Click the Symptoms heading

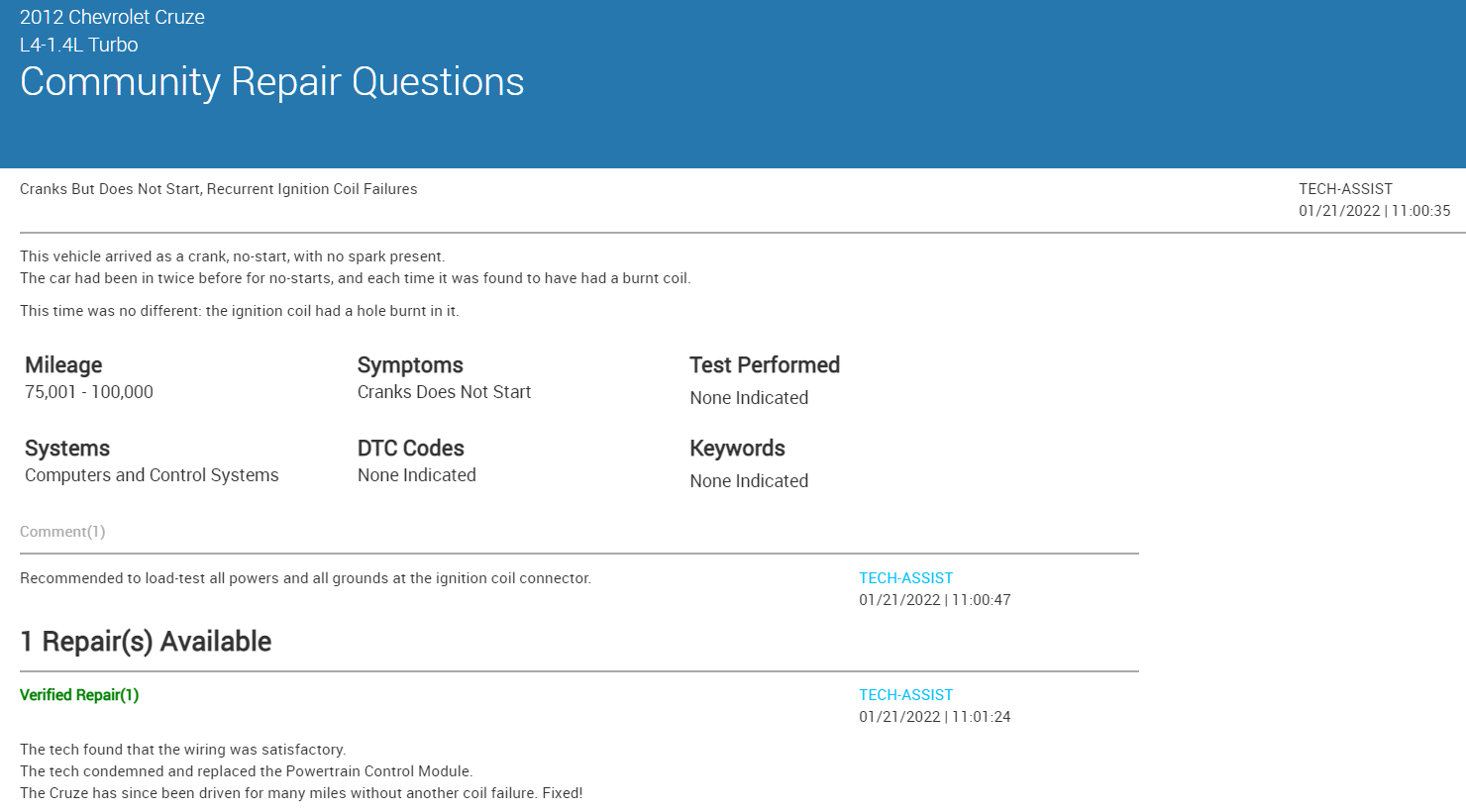point(410,365)
